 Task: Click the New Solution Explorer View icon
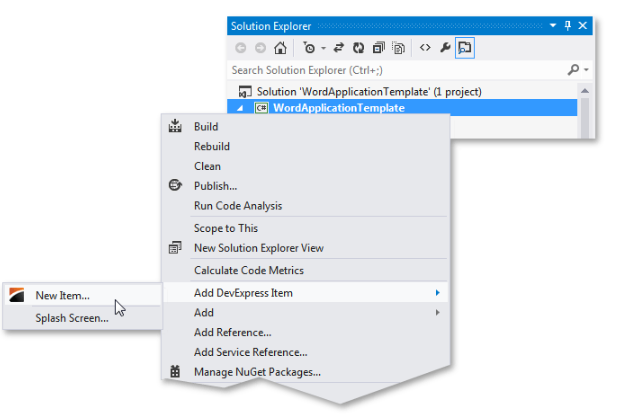point(175,248)
